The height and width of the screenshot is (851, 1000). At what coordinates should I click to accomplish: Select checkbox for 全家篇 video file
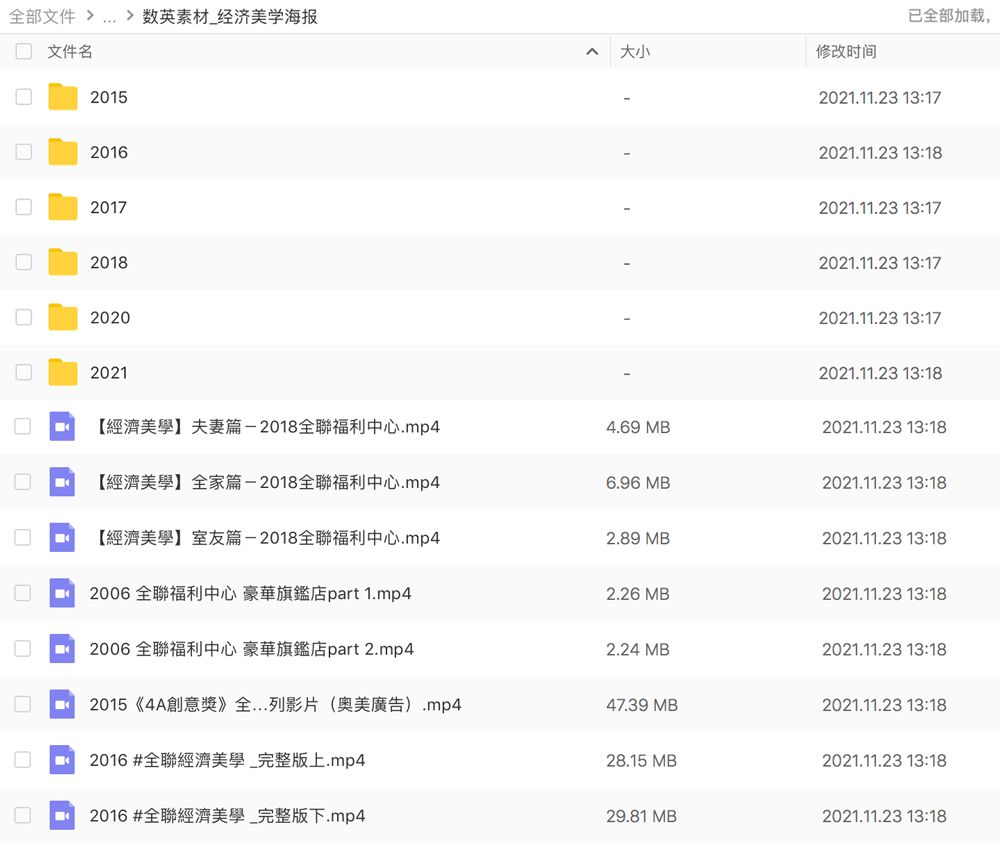pos(23,482)
